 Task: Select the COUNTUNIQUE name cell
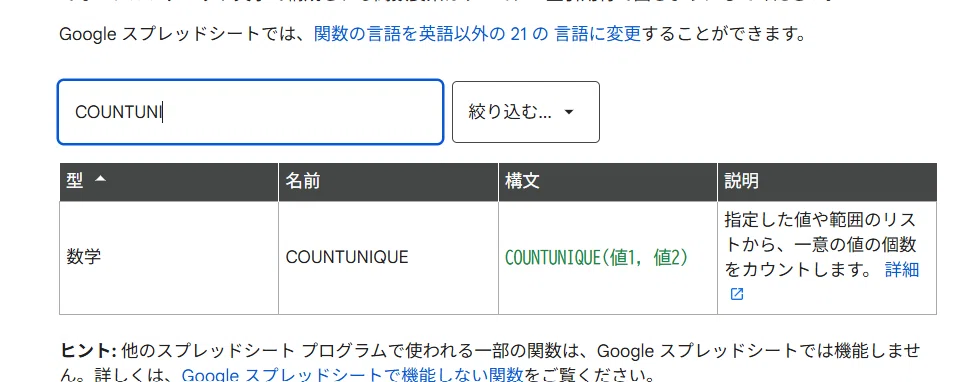tap(389, 257)
